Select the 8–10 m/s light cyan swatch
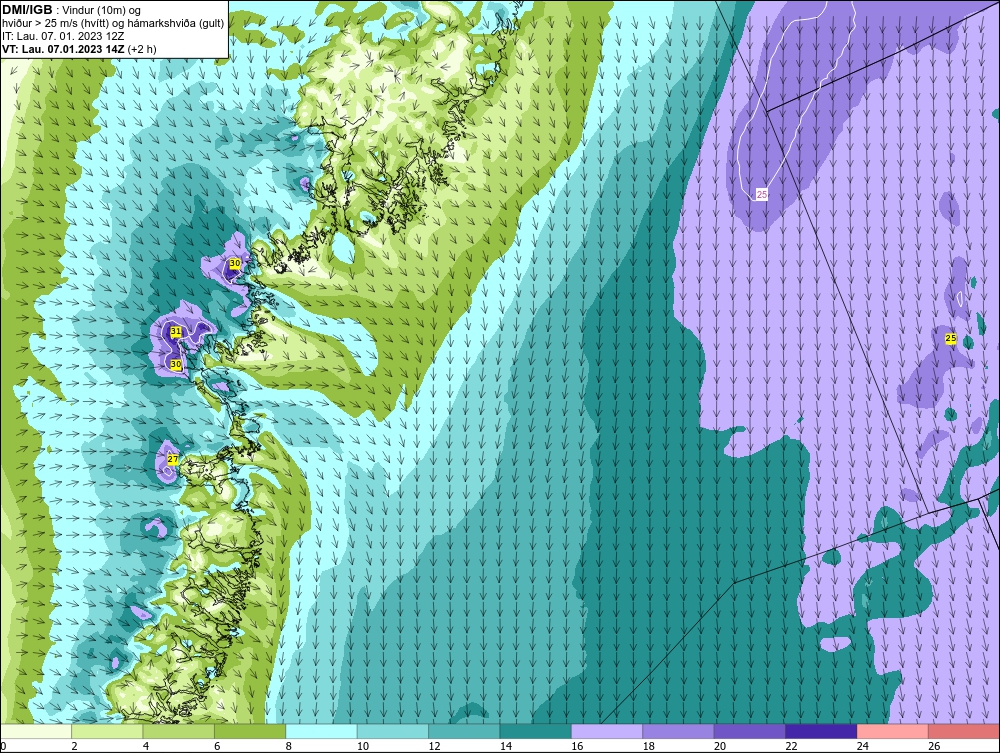 [321, 731]
